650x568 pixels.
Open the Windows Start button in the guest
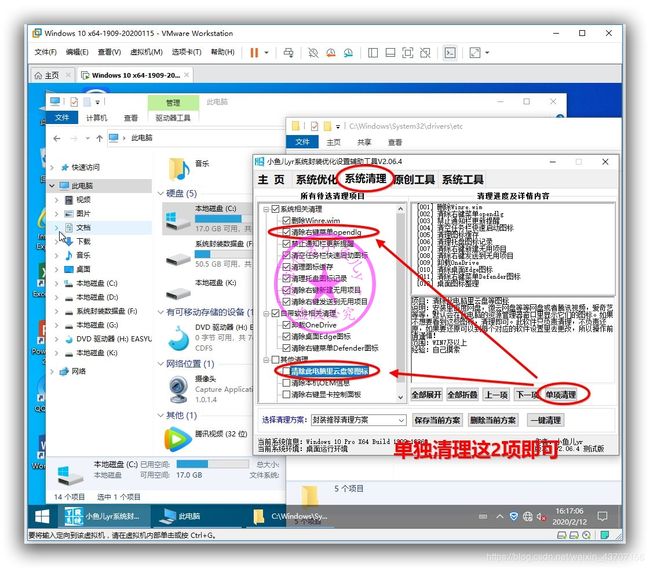point(42,517)
